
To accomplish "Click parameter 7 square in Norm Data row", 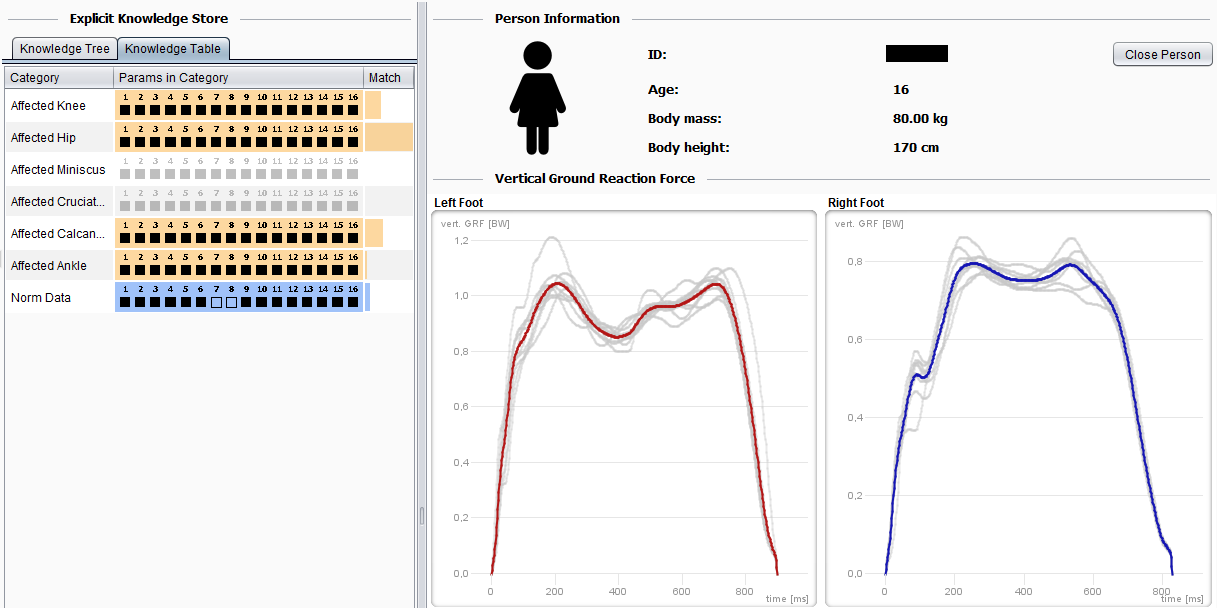I will (216, 302).
